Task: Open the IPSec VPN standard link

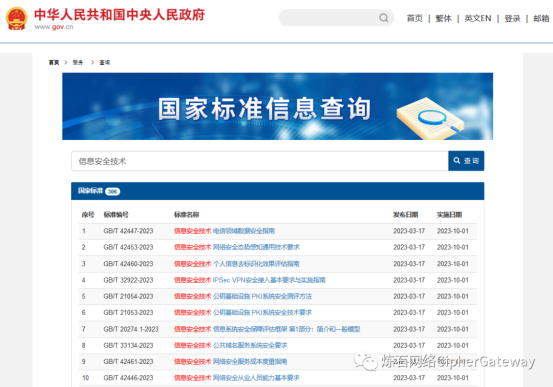Action: (x=250, y=280)
